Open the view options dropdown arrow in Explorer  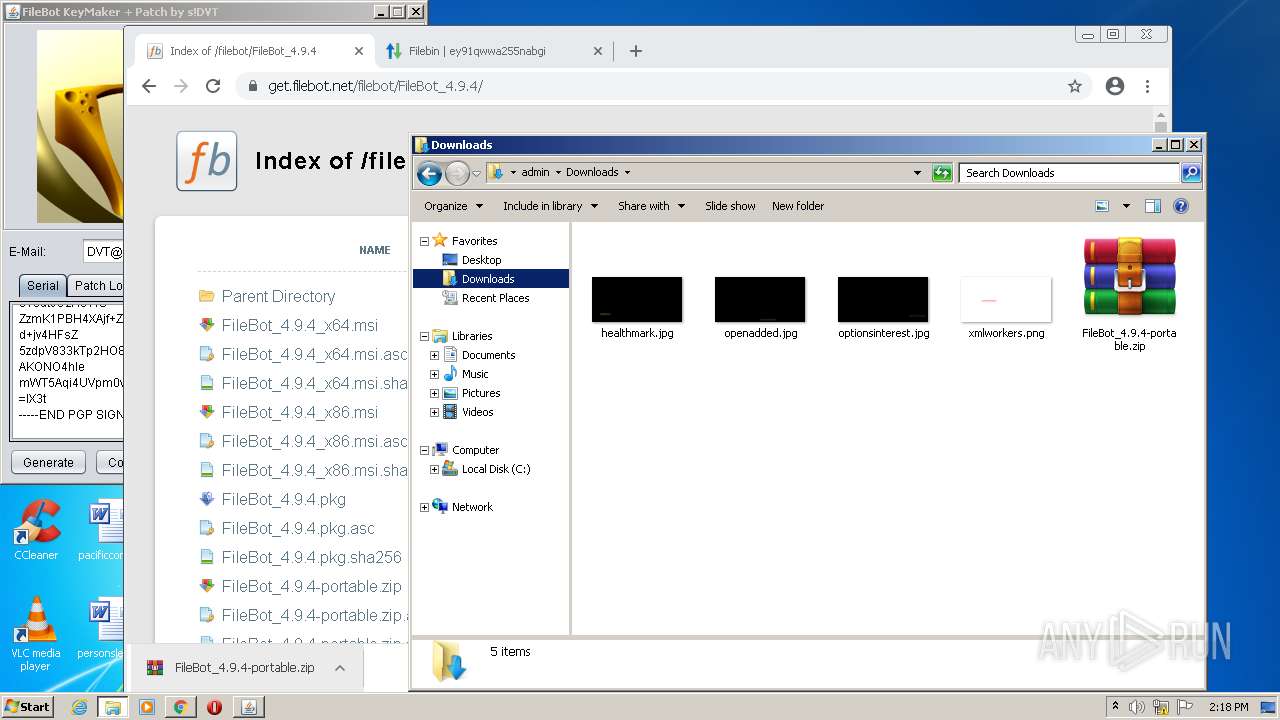[1126, 206]
